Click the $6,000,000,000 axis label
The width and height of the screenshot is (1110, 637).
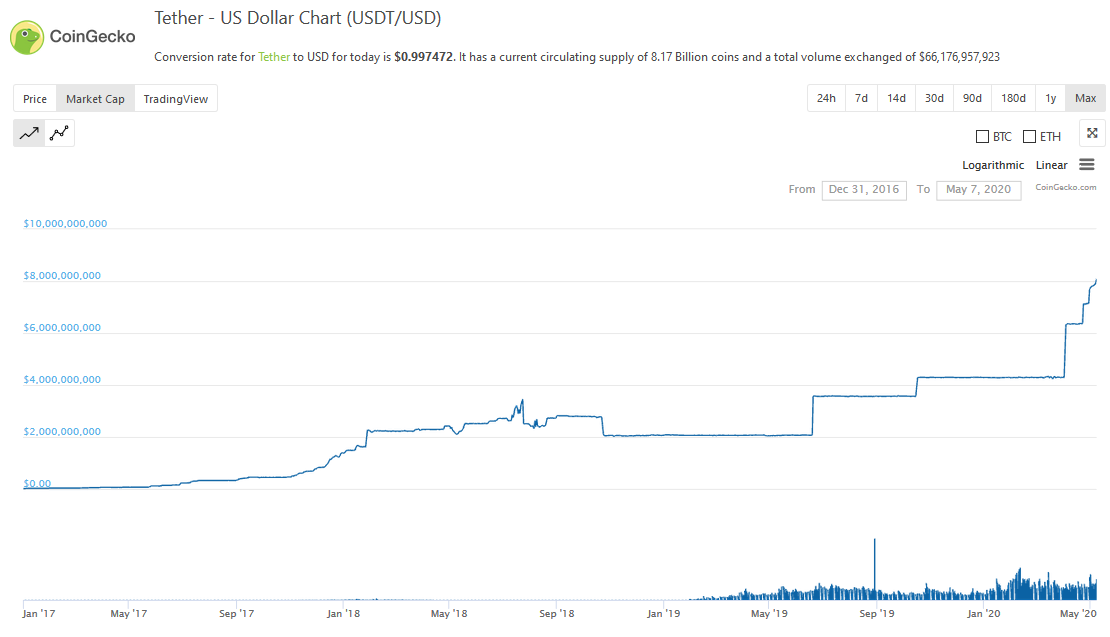pyautogui.click(x=62, y=328)
